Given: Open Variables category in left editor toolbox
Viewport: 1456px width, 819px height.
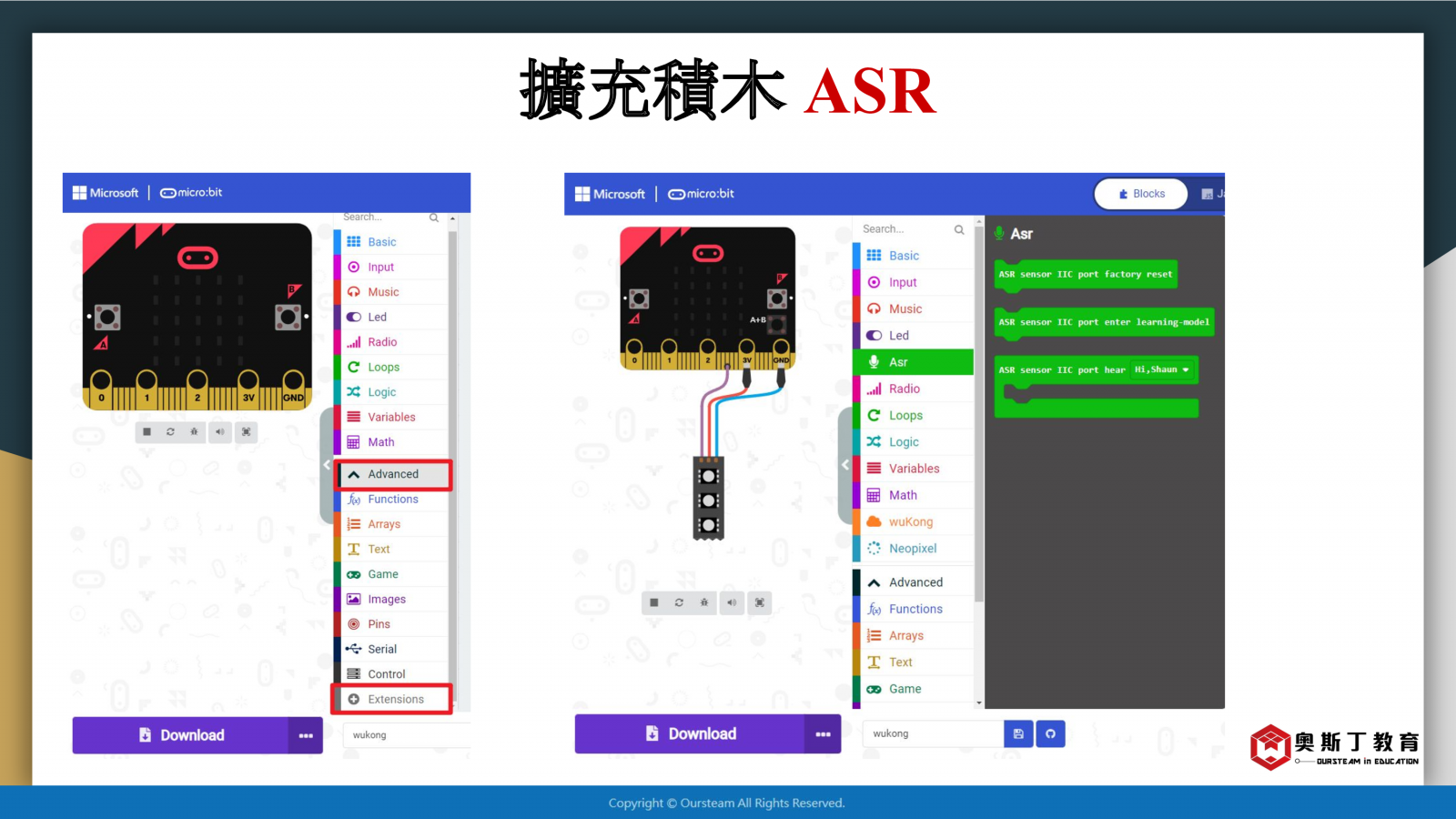Looking at the screenshot, I should click(x=391, y=417).
